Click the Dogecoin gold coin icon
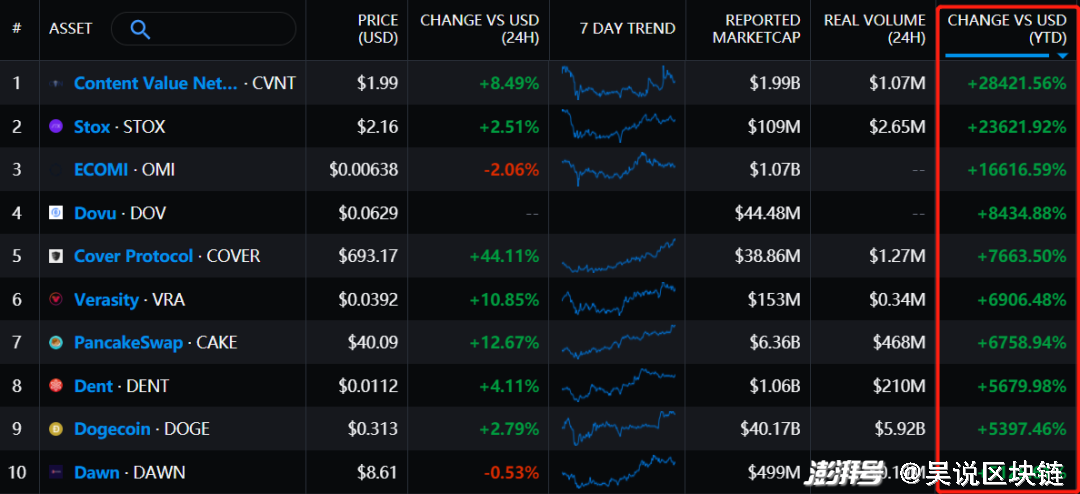Image resolution: width=1080 pixels, height=494 pixels. coord(57,429)
